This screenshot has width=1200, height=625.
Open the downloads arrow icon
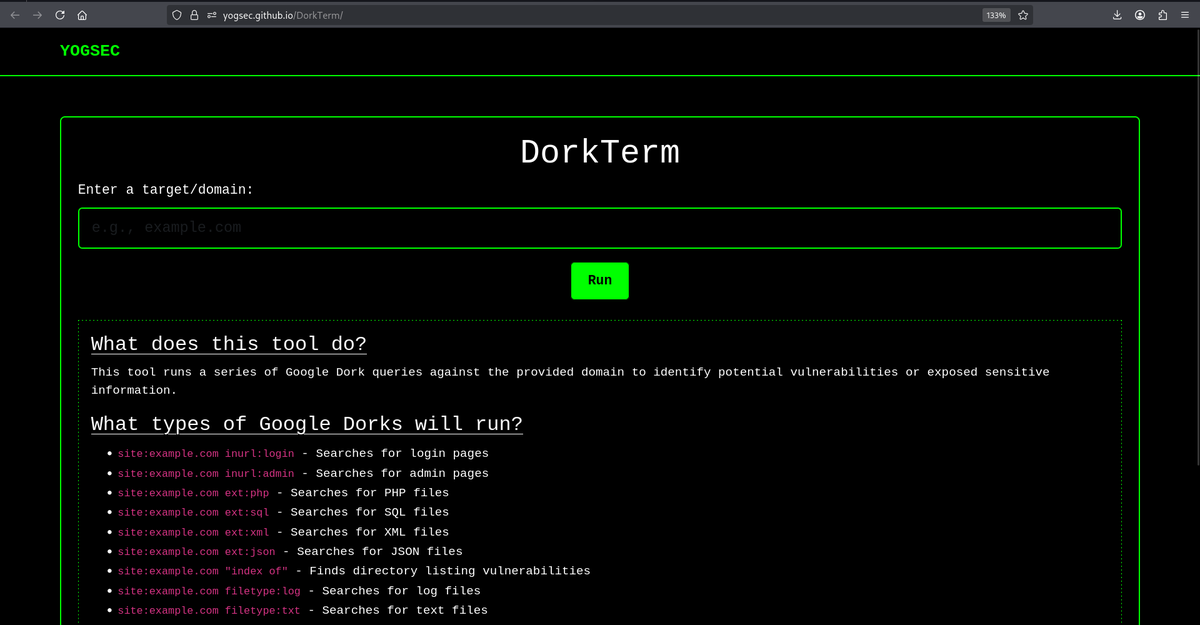[1117, 15]
